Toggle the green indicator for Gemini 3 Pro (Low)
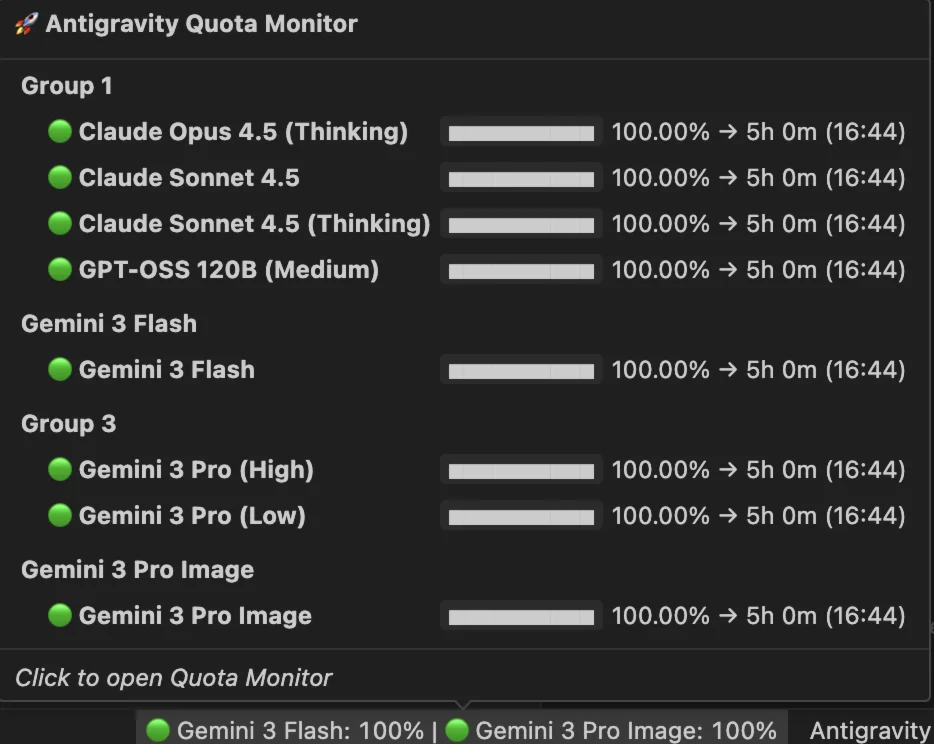Viewport: 934px width, 744px height. point(59,515)
